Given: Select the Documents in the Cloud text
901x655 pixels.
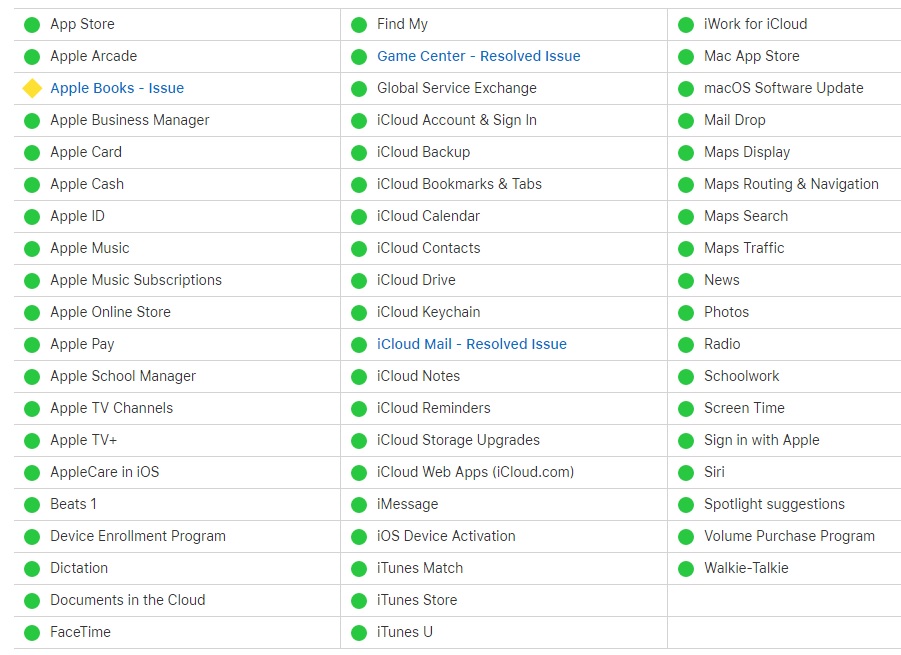Looking at the screenshot, I should click(x=128, y=600).
